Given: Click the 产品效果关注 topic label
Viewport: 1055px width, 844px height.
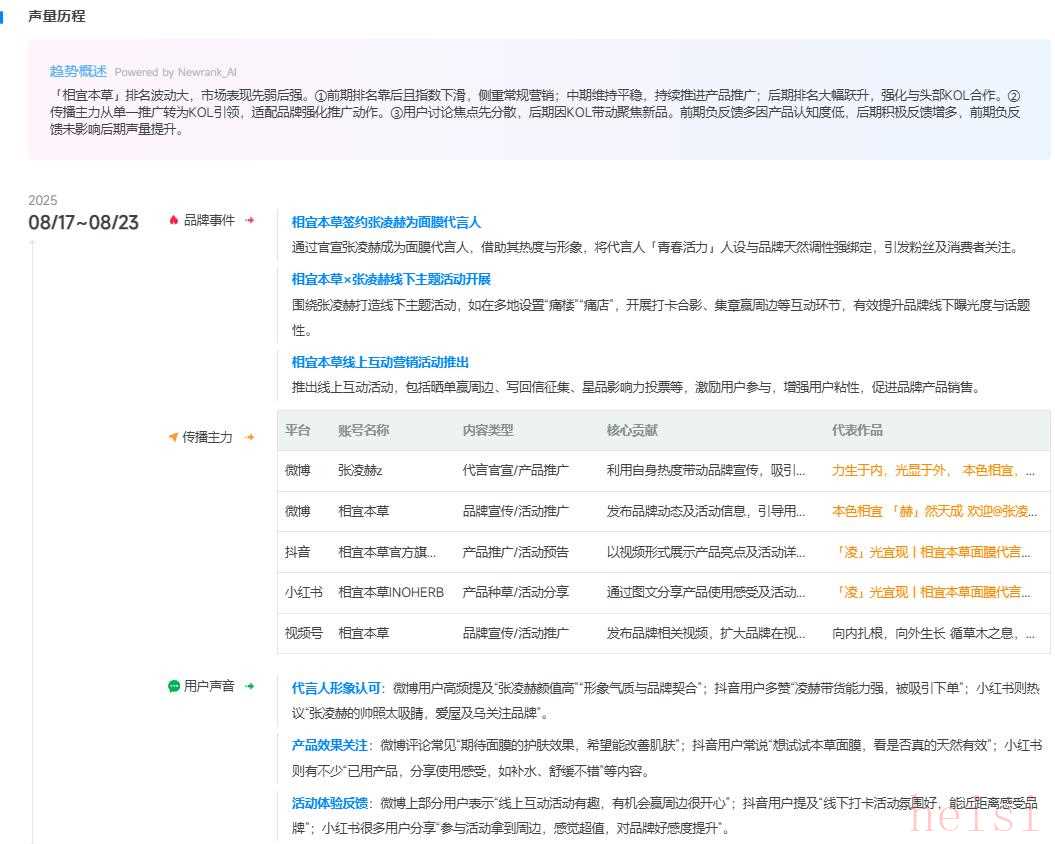Looking at the screenshot, I should point(329,745).
